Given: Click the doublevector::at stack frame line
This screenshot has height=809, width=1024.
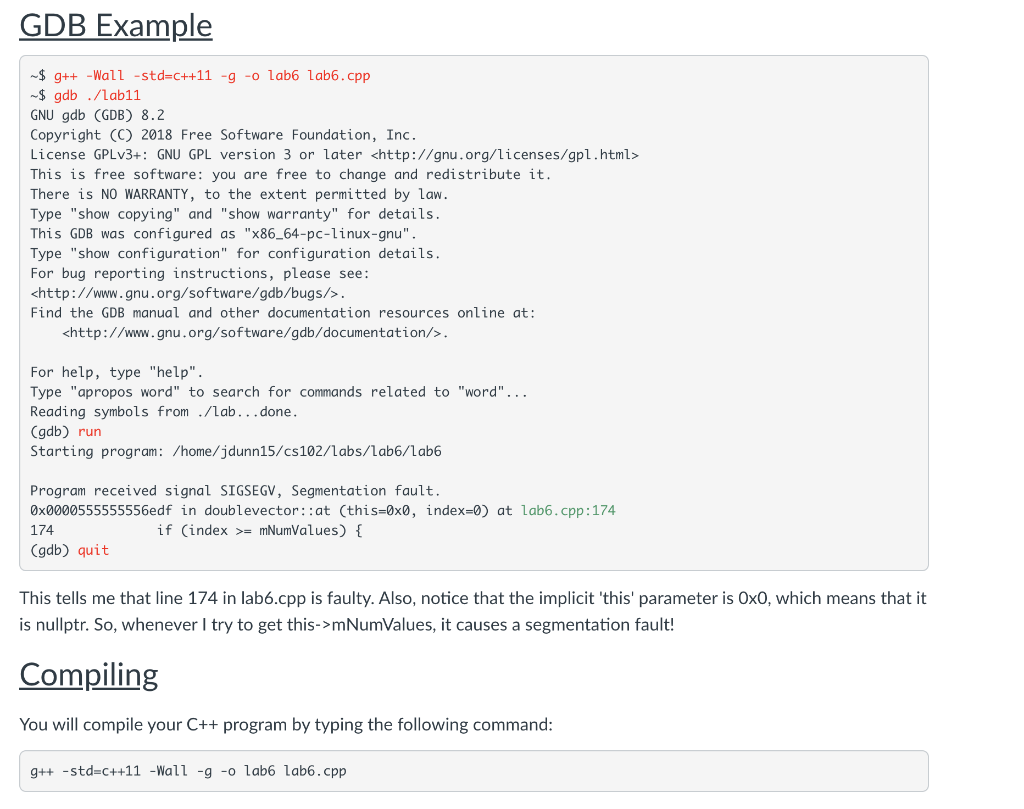Looking at the screenshot, I should (x=323, y=511).
